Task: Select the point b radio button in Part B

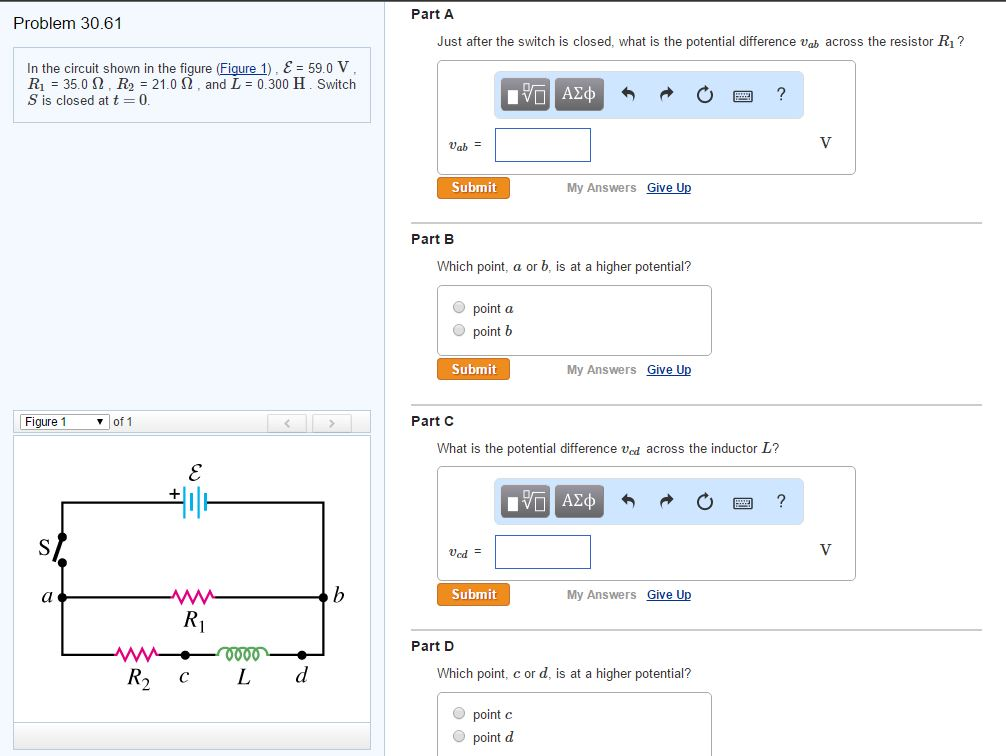Action: pyautogui.click(x=459, y=330)
